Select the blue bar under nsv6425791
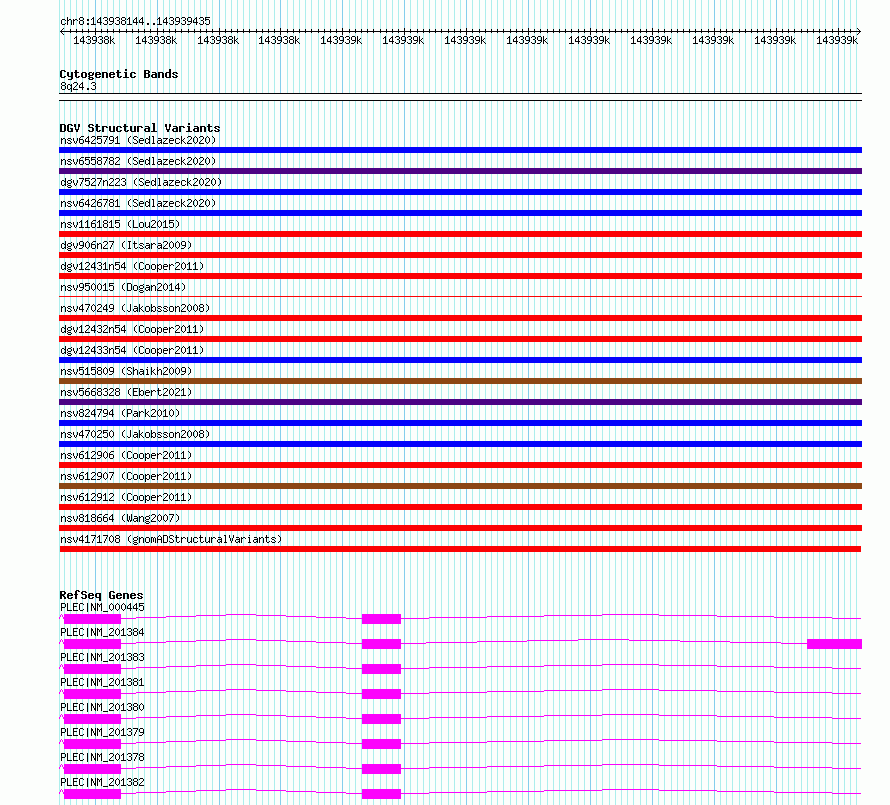 [x=460, y=150]
